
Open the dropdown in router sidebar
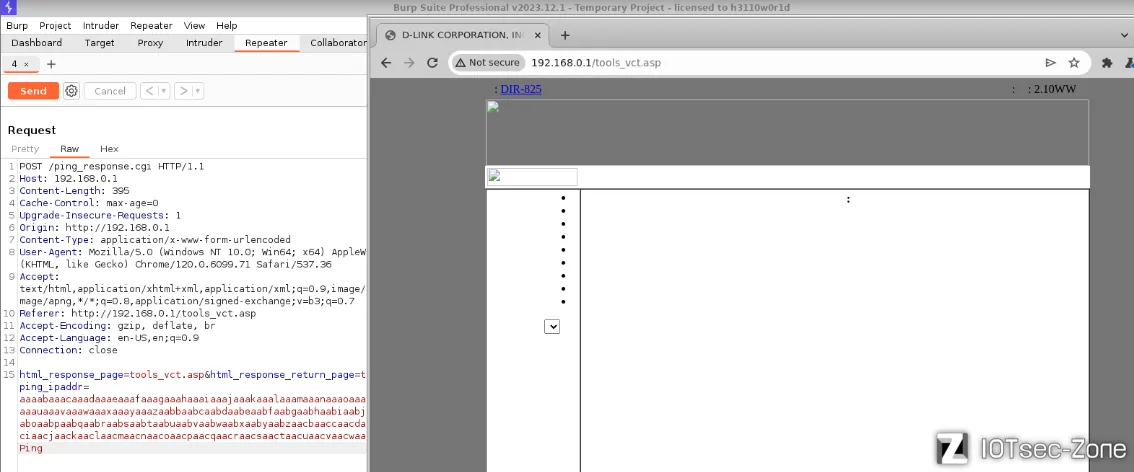coord(552,327)
